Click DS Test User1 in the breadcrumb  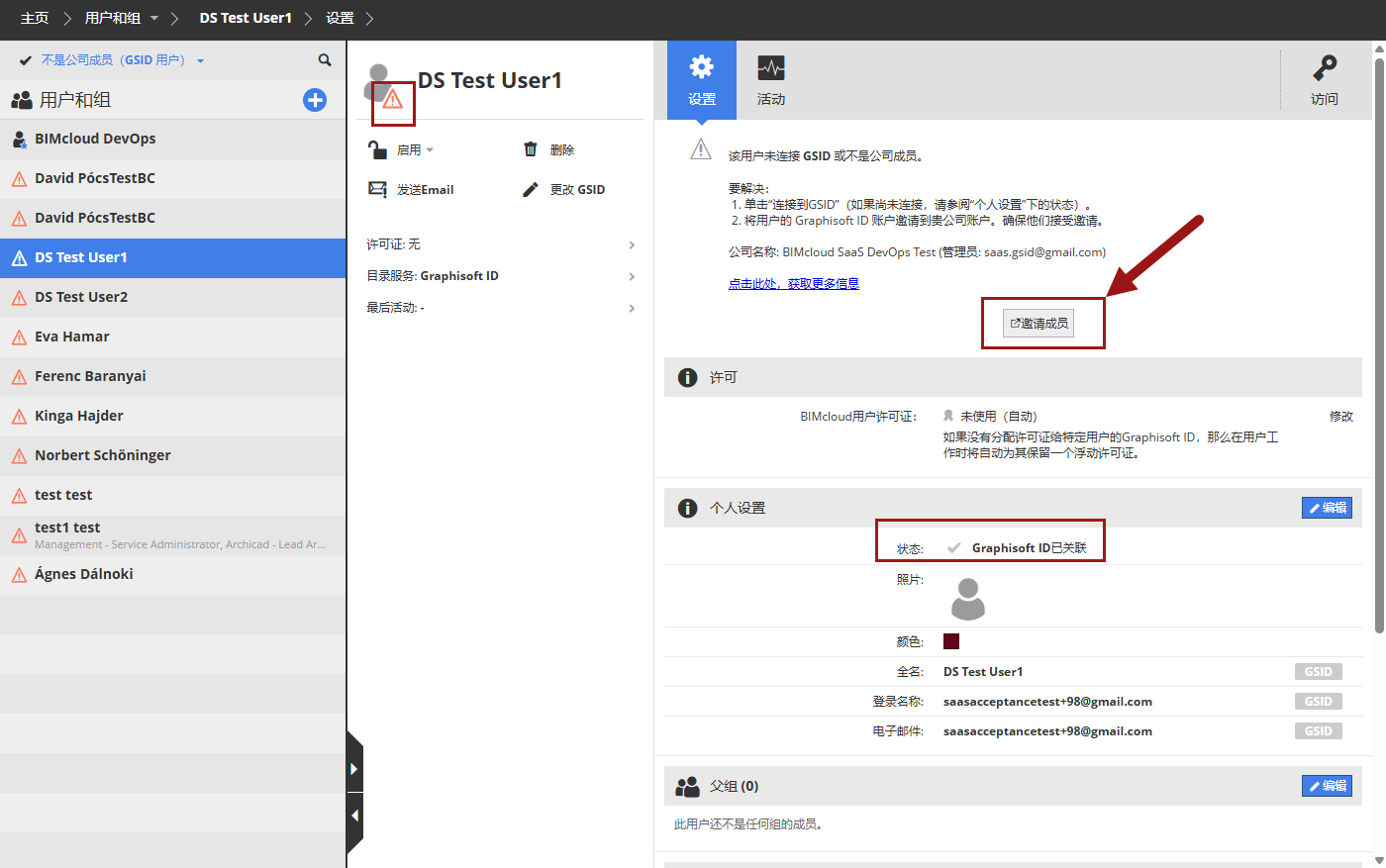pyautogui.click(x=246, y=19)
